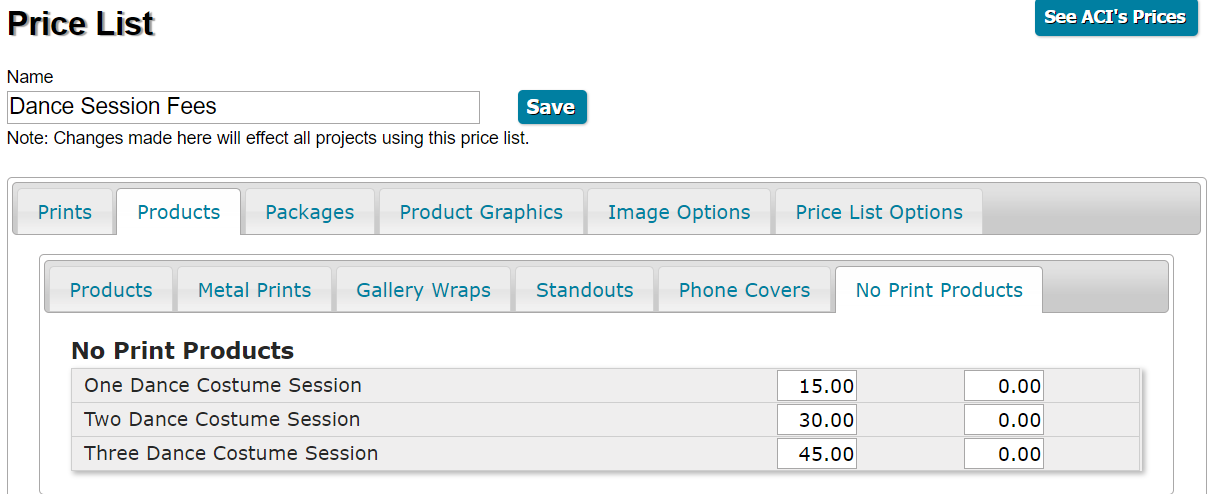Screen dimensions: 1210x494
Task: Switch to the Prints tab
Action: click(65, 212)
